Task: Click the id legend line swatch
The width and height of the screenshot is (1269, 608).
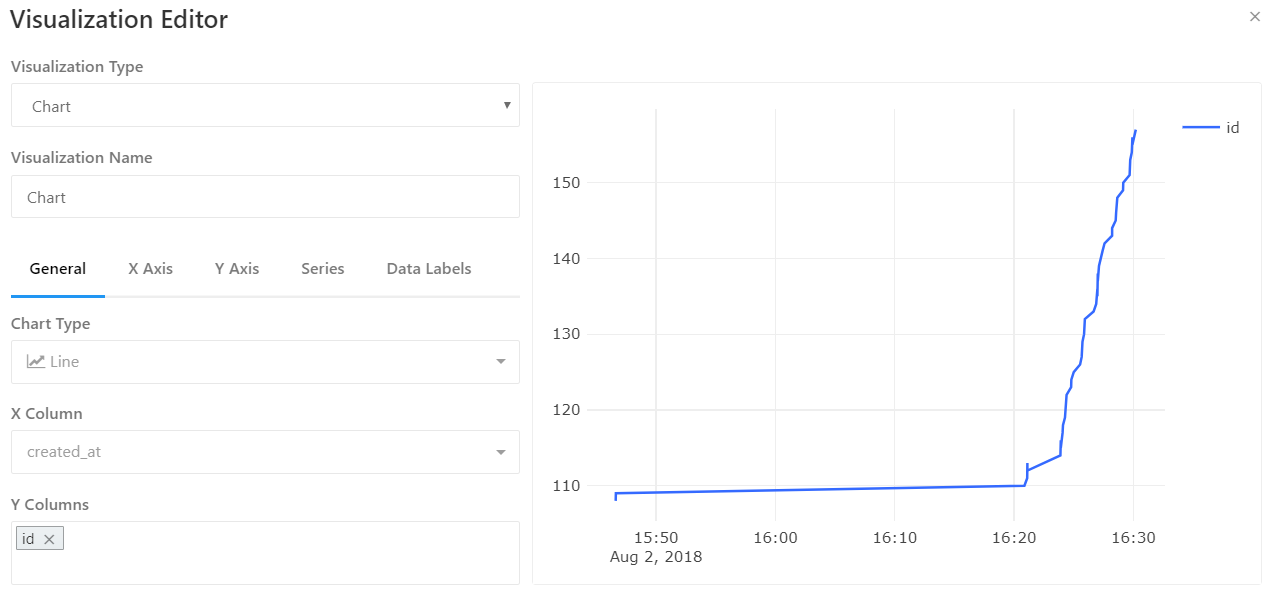Action: [x=1201, y=127]
